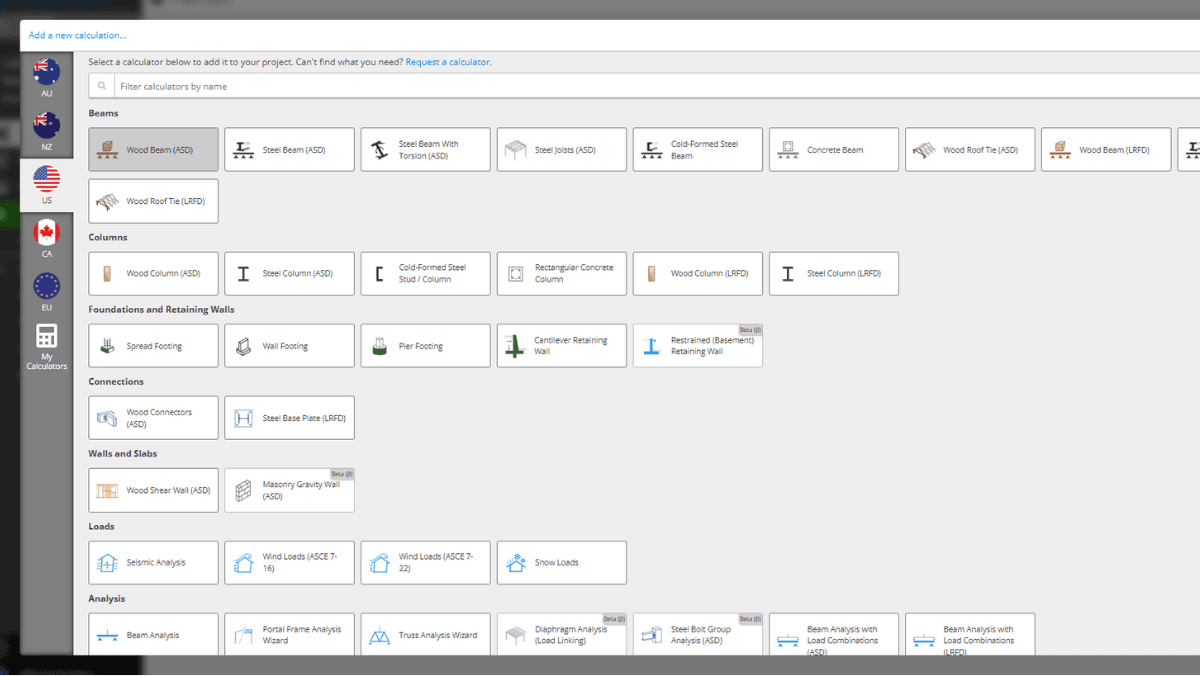Click the Pier Footing icon
Viewport: 1200px width, 676px height.
[379, 346]
